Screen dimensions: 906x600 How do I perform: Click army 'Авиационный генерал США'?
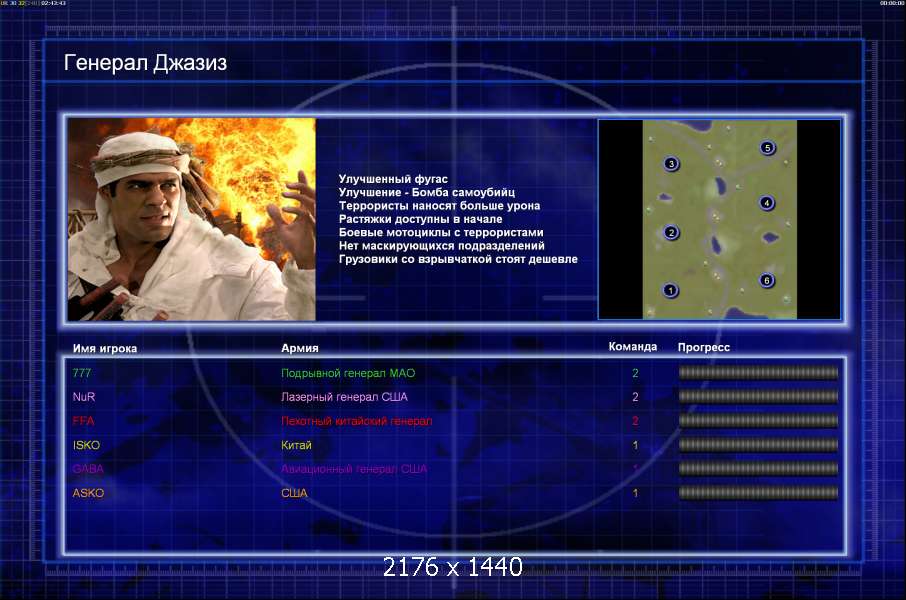tap(354, 469)
